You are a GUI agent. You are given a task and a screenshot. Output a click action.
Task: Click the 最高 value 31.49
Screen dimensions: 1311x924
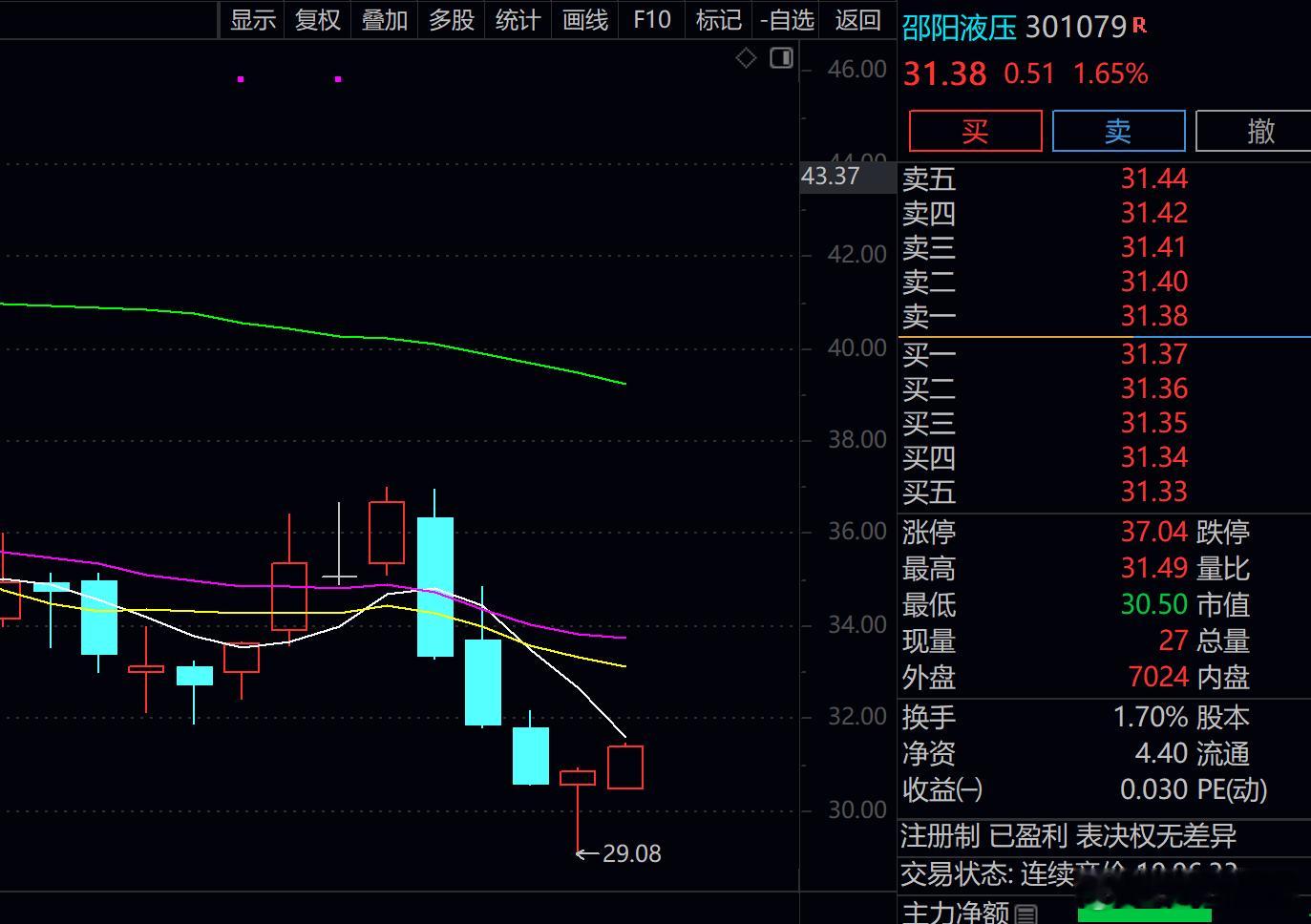point(1153,568)
